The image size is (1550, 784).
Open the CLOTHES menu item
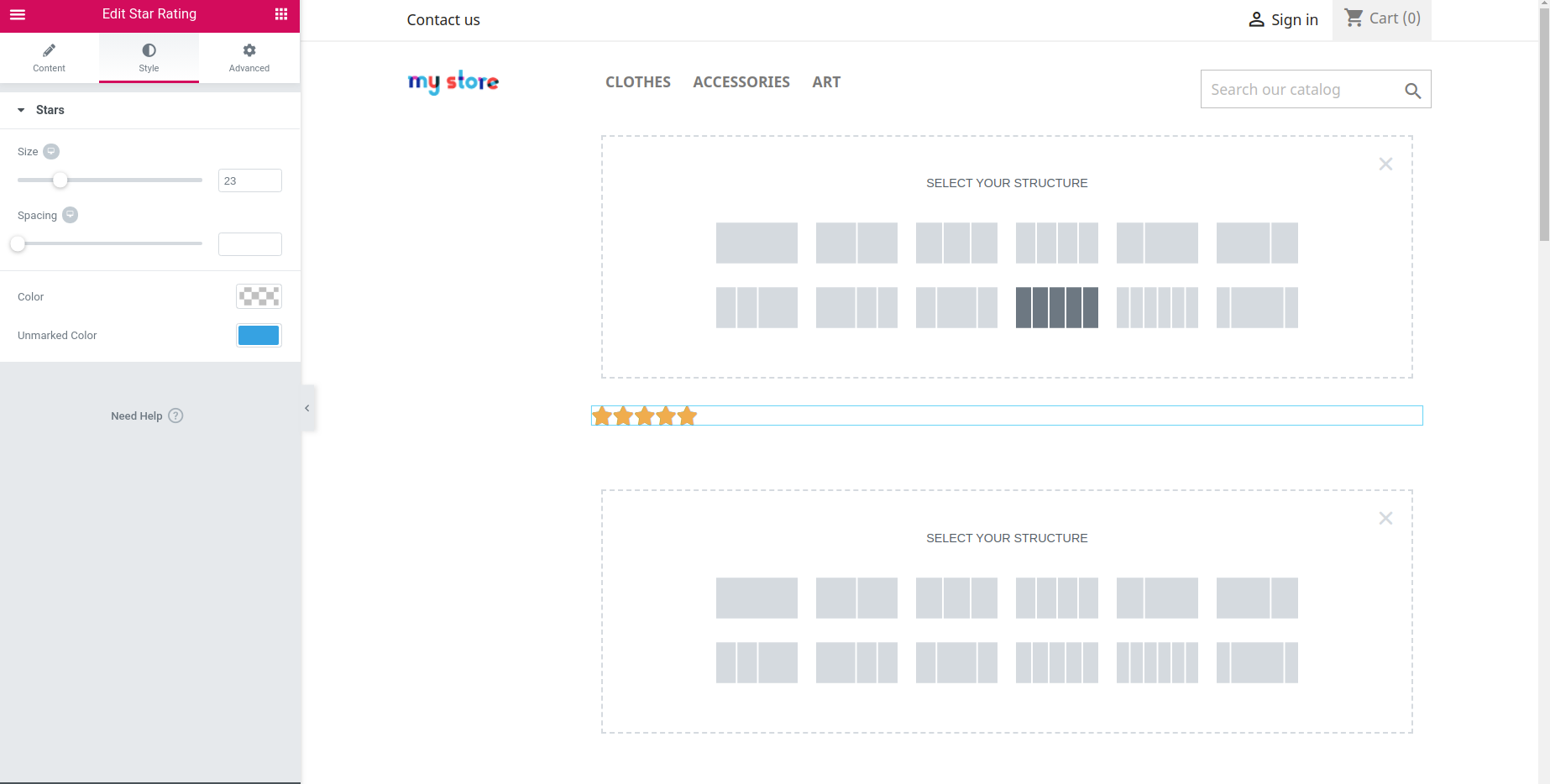pyautogui.click(x=638, y=82)
